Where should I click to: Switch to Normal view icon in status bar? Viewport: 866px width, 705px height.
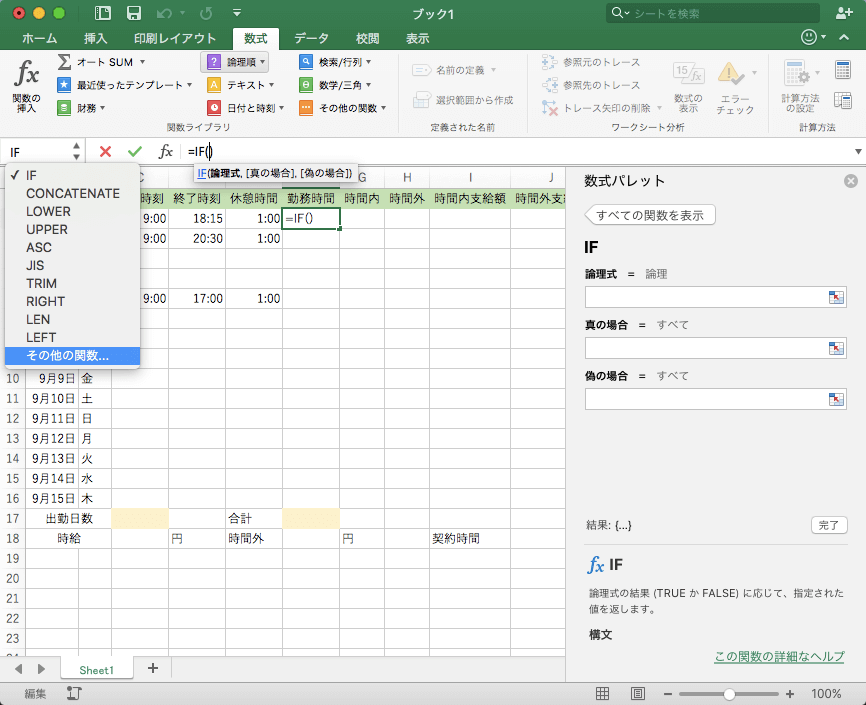tap(603, 693)
